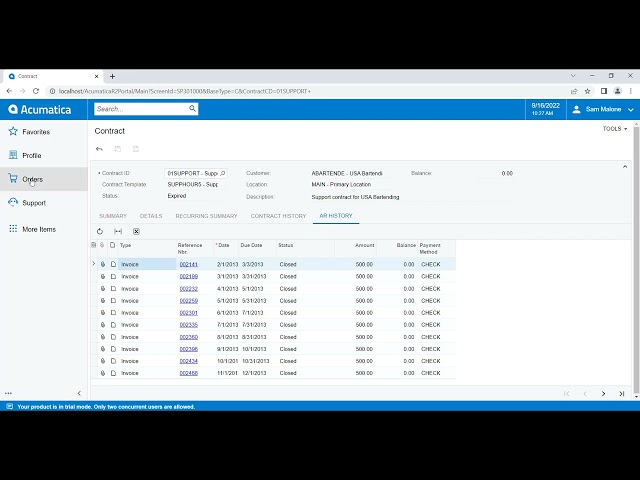
Task: Click the business date 9/16/2022
Action: (545, 105)
